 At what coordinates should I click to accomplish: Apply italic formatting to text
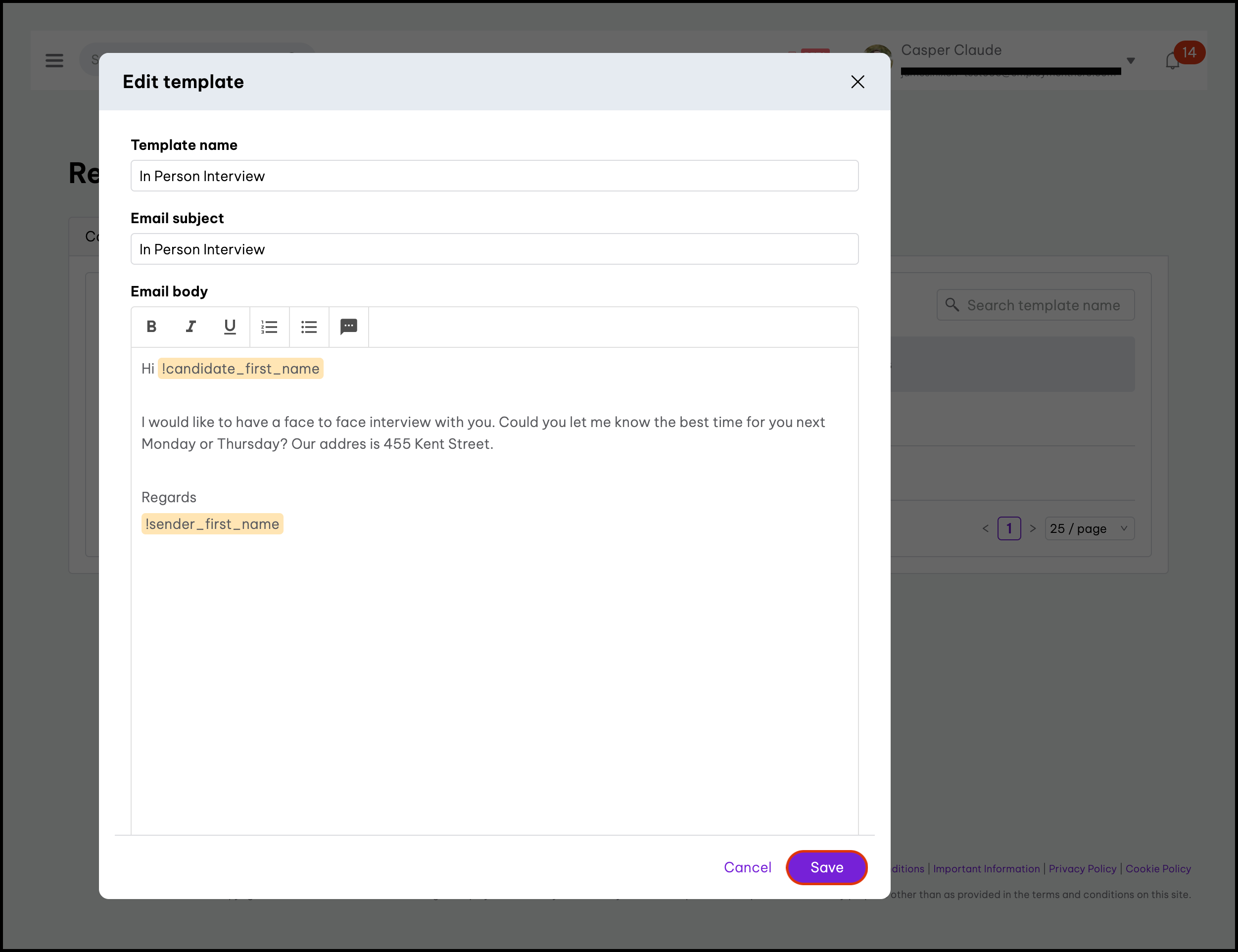[191, 327]
